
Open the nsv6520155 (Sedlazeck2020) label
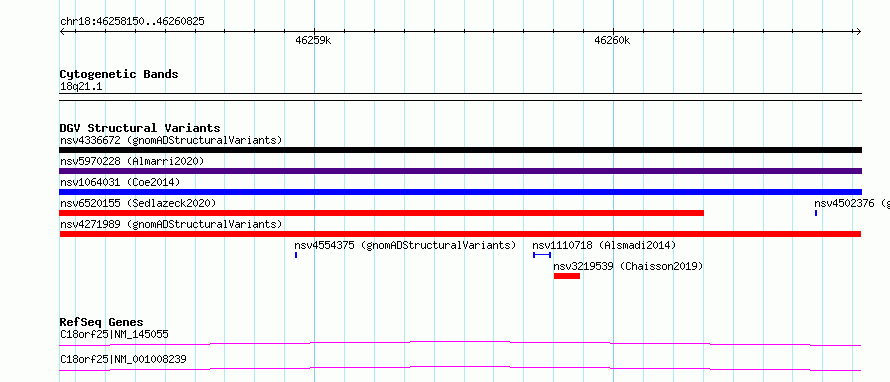(x=138, y=203)
